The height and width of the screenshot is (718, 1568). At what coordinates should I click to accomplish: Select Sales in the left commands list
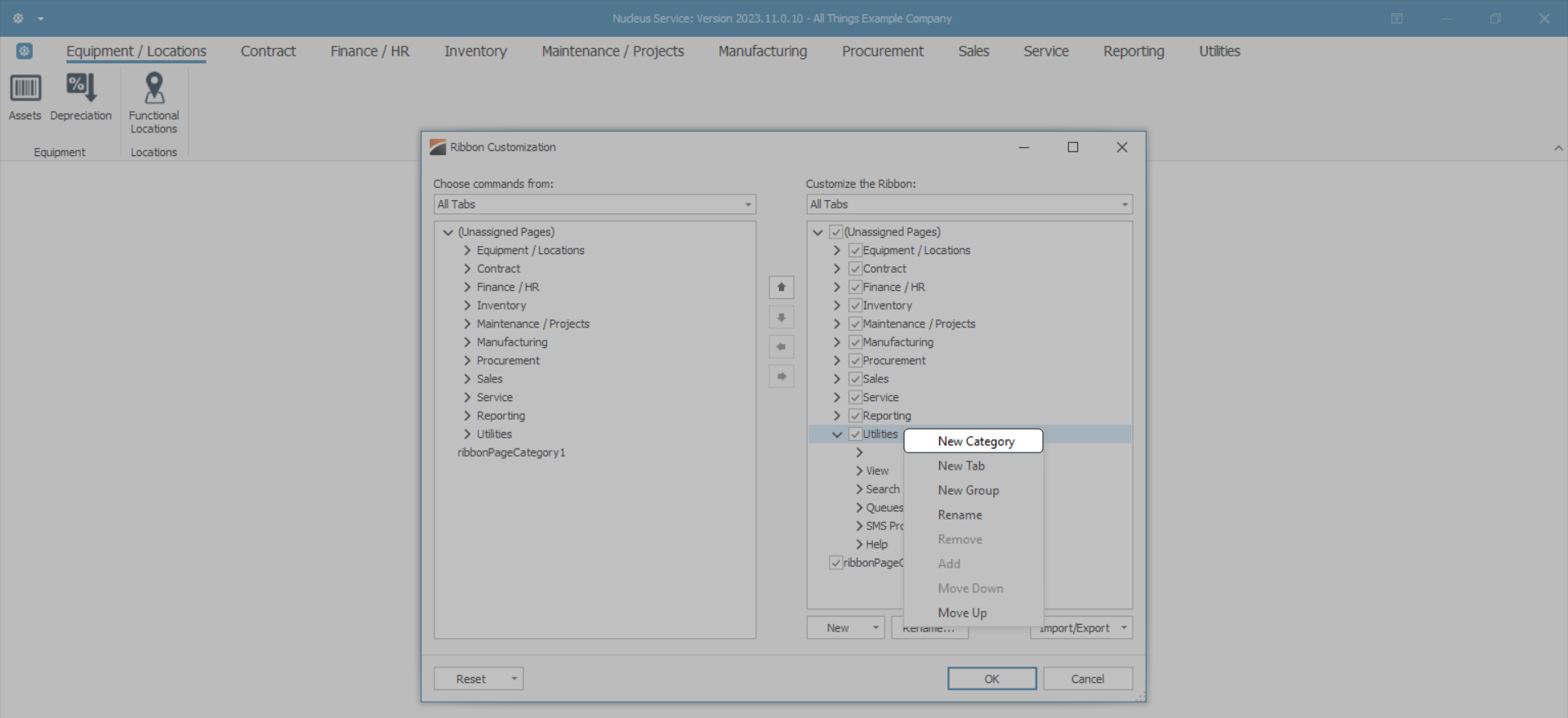click(x=490, y=379)
